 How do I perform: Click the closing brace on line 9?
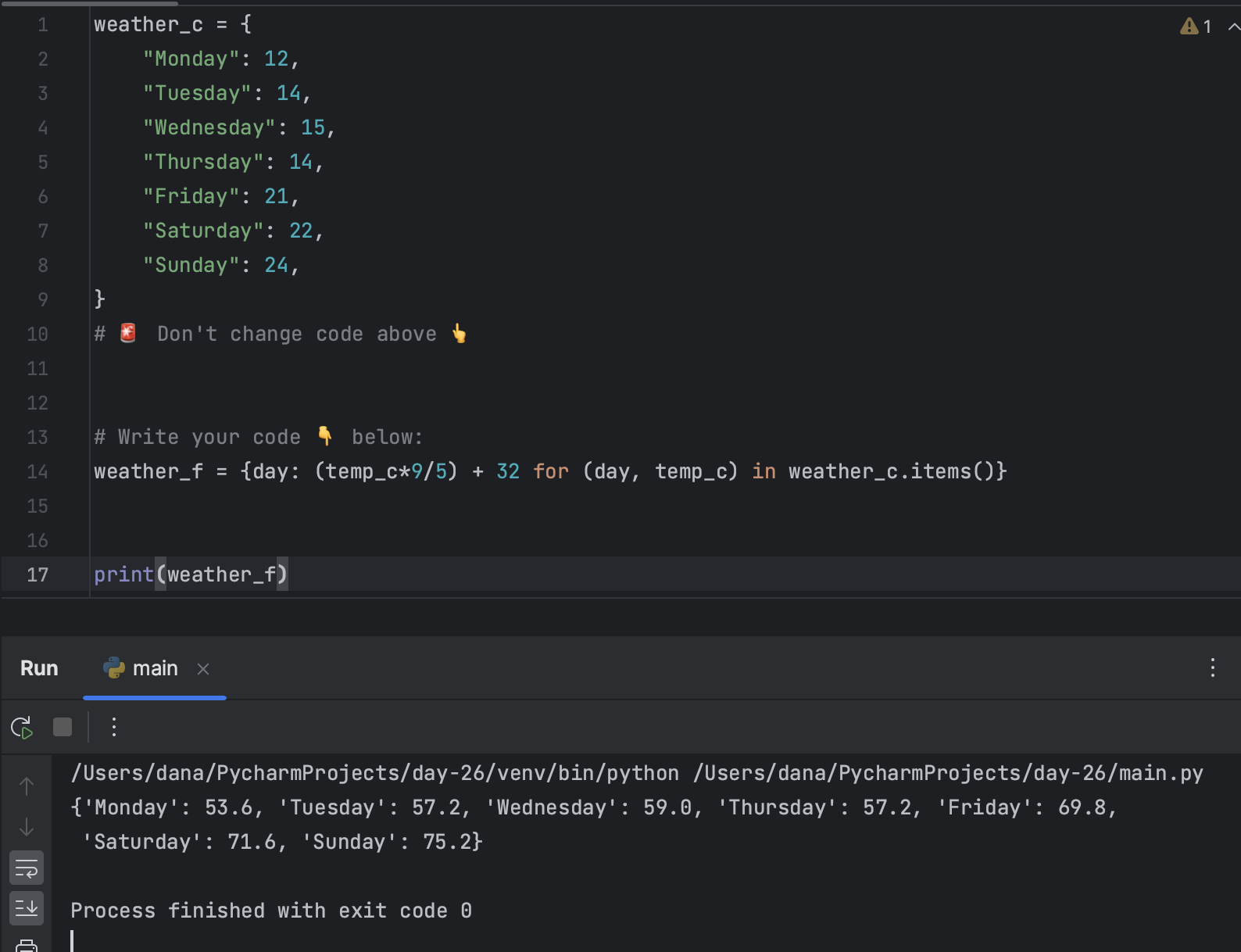(99, 299)
